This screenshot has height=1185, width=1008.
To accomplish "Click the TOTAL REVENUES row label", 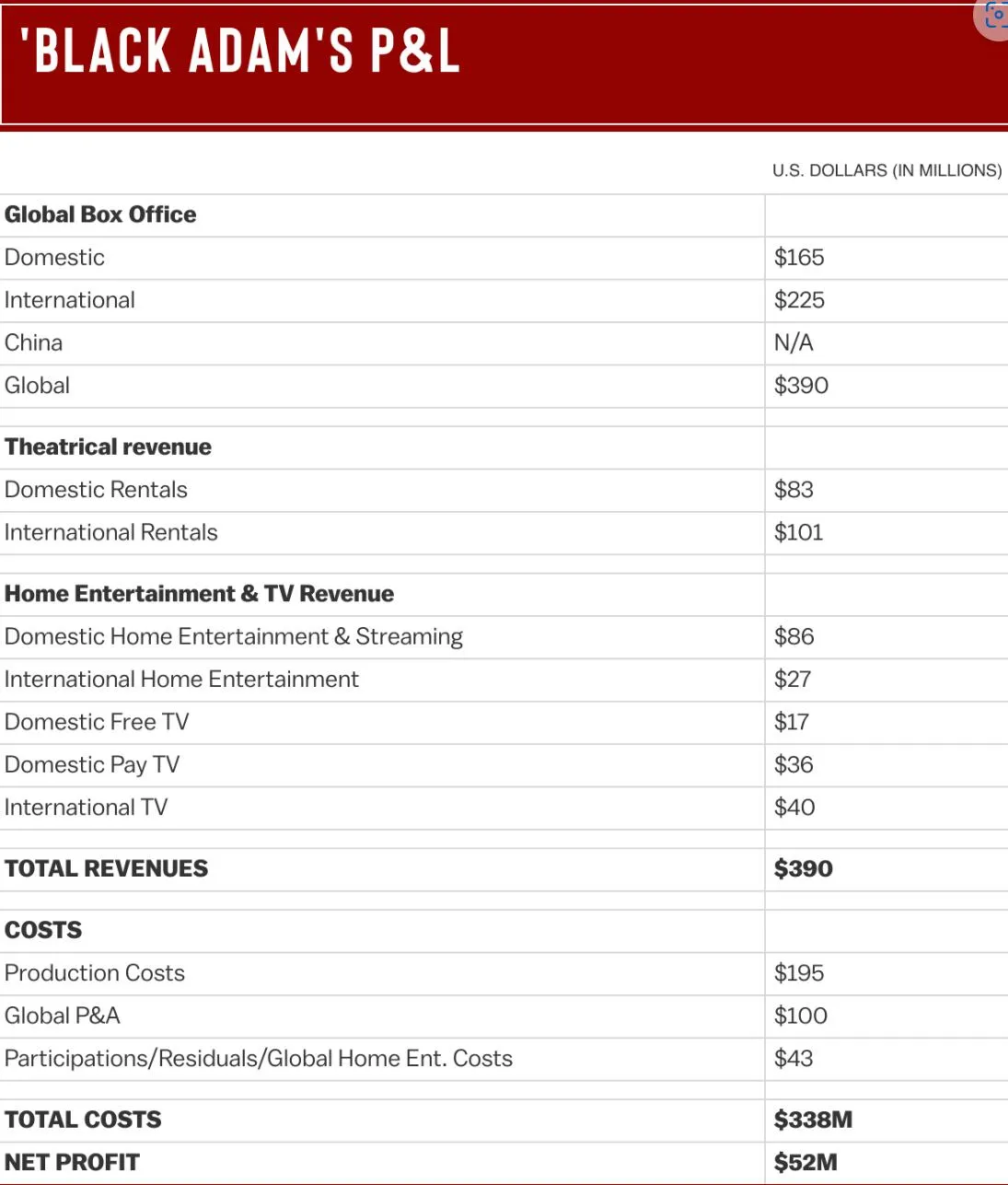I will coord(106,869).
